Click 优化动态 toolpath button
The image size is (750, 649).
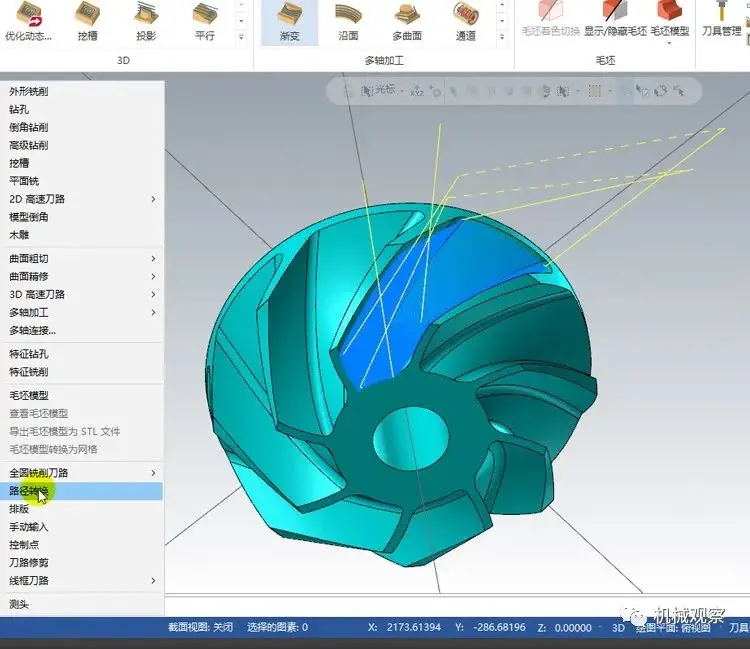[29, 22]
